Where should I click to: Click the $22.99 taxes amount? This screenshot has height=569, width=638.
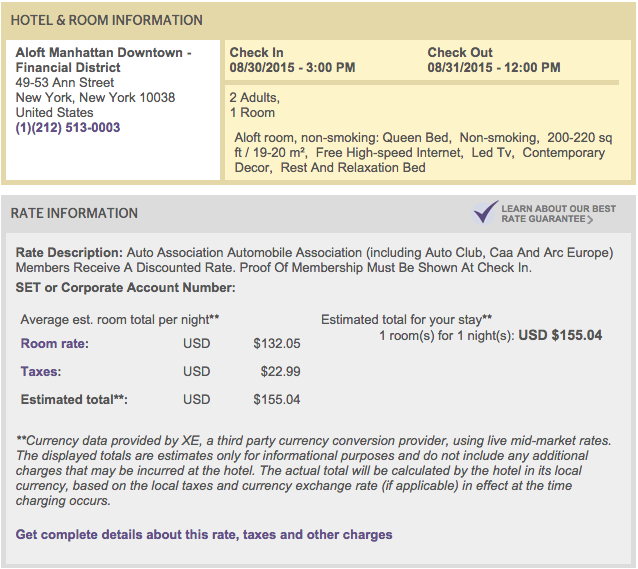(x=280, y=372)
